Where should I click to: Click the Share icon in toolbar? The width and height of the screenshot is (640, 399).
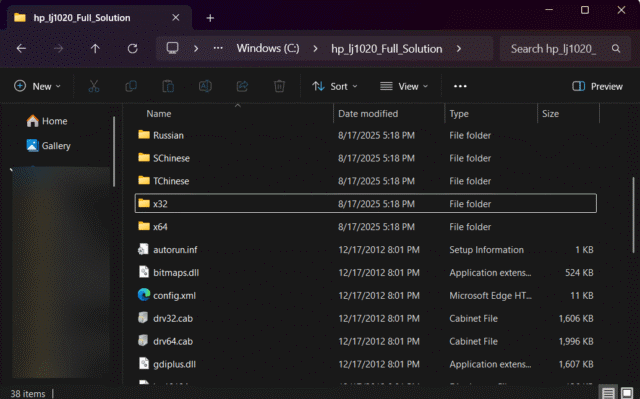pyautogui.click(x=242, y=86)
